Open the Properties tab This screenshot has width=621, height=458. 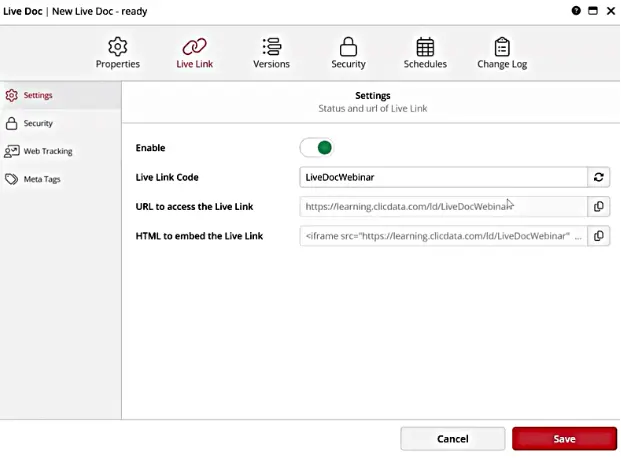click(118, 53)
